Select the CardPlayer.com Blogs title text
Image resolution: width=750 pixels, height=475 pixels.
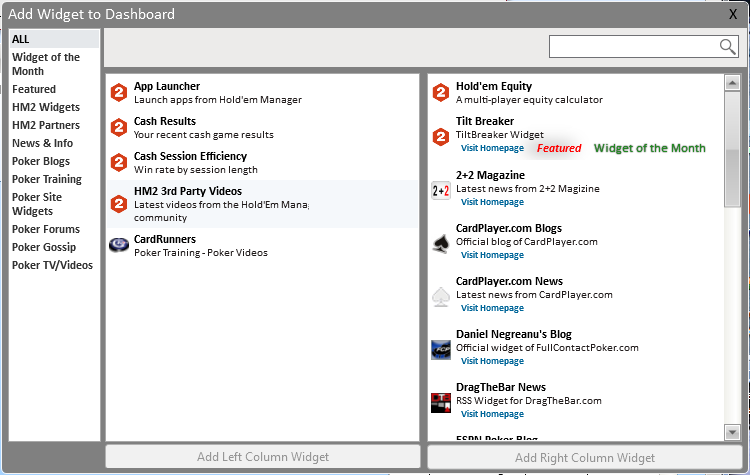point(509,228)
